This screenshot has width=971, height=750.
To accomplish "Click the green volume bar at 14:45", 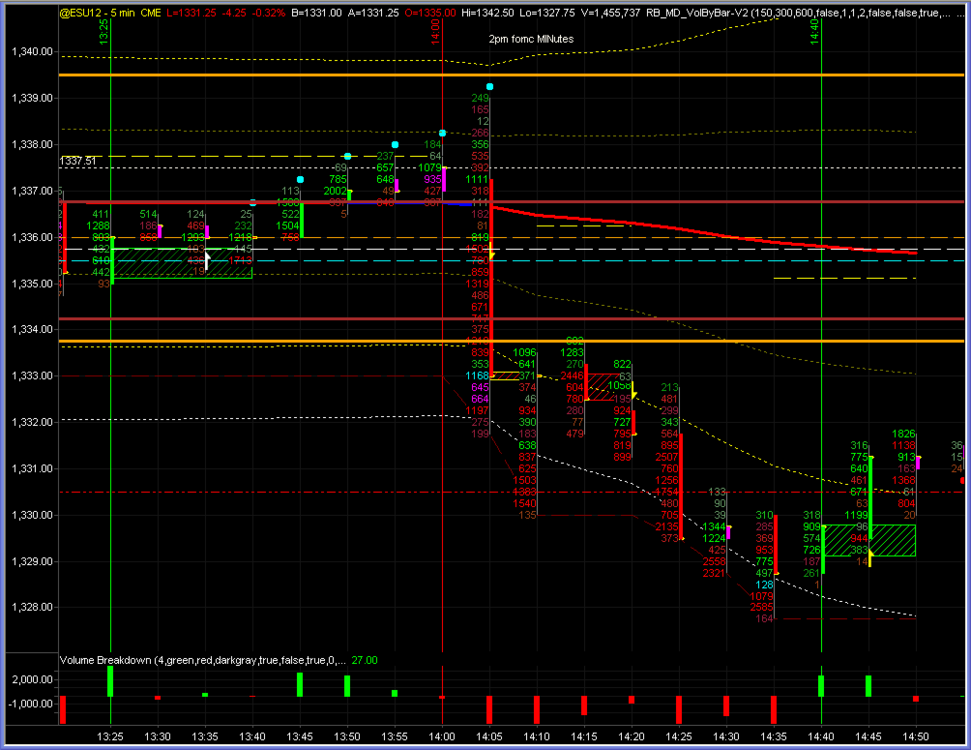I will (868, 686).
